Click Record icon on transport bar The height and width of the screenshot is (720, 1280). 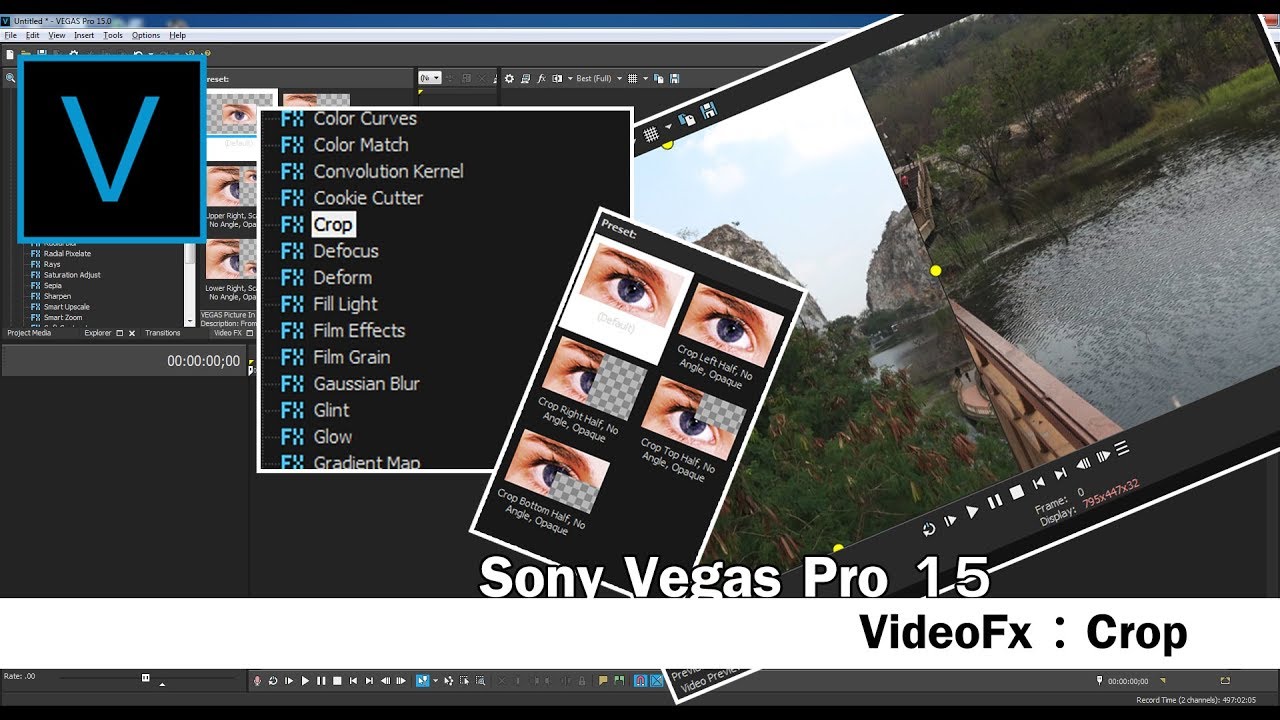[257, 681]
